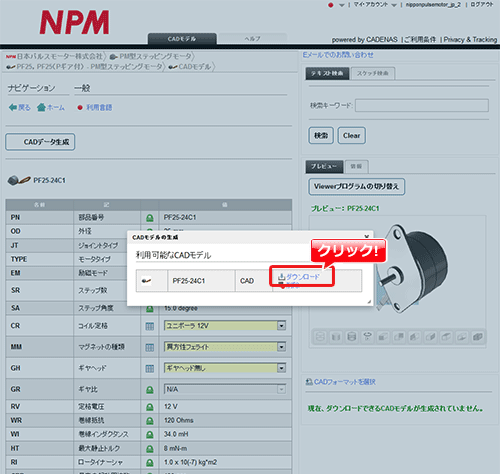
Task: Focus the 検索キーワード input field
Action: tap(422, 105)
